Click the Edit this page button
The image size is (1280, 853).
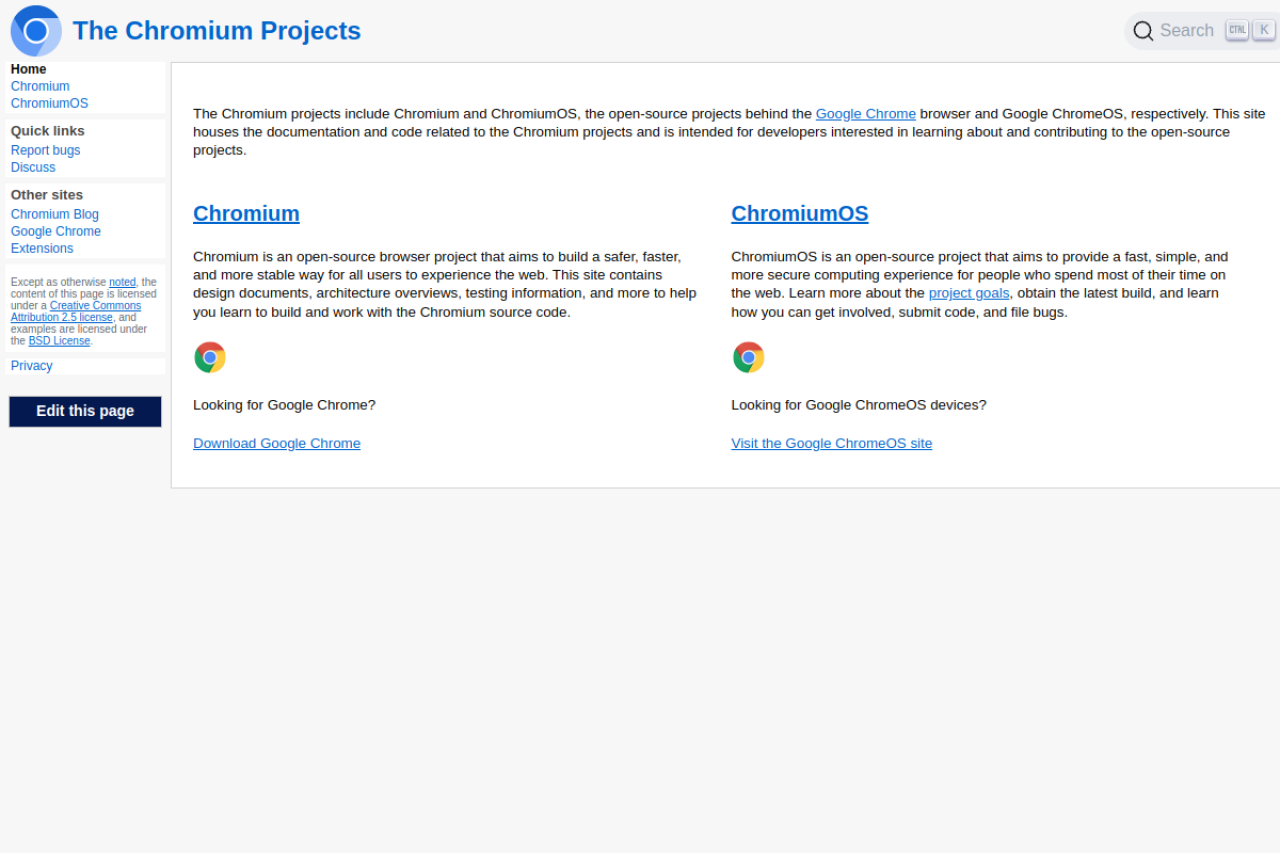click(85, 411)
